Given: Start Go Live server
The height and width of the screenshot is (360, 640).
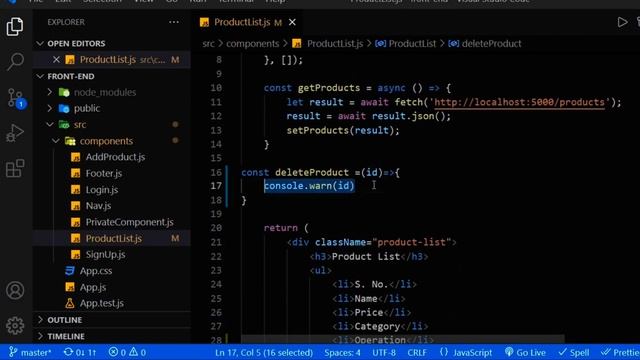Looking at the screenshot, I should coord(525,352).
